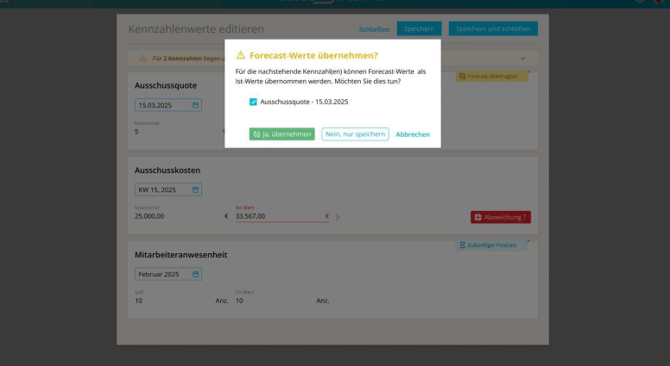Select the KW 15, 2025 period field

coord(168,190)
